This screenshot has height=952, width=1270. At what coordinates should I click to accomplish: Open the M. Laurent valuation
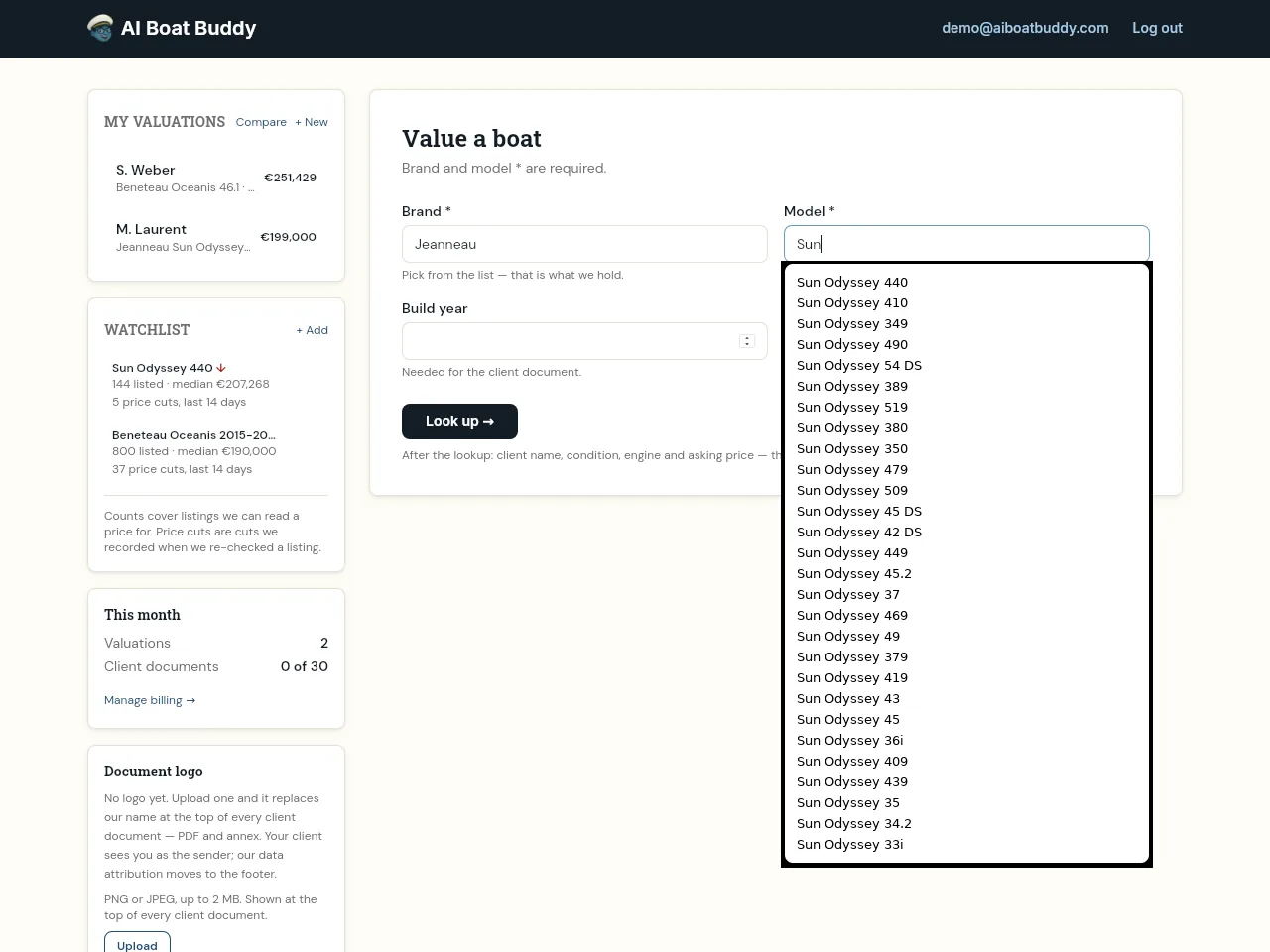(216, 237)
